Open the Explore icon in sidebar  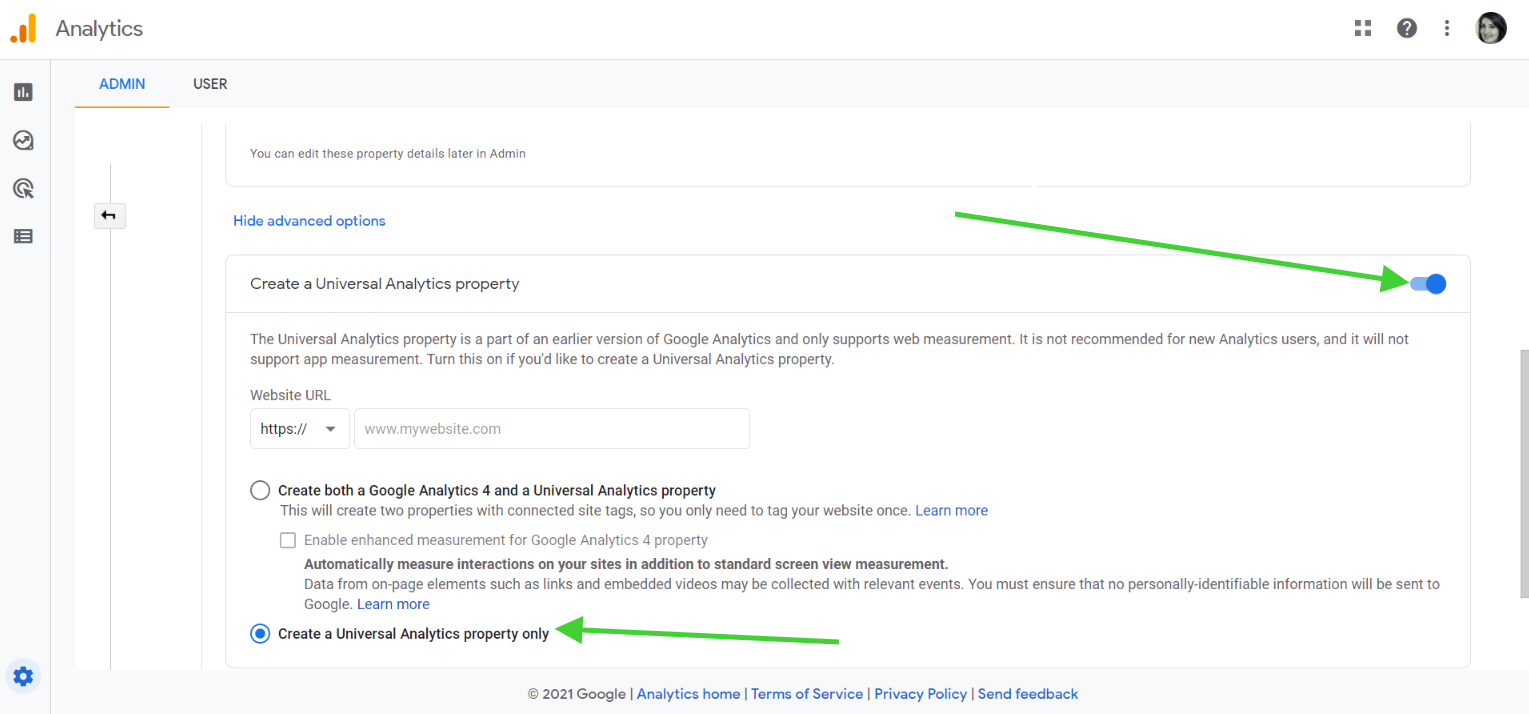pyautogui.click(x=23, y=140)
